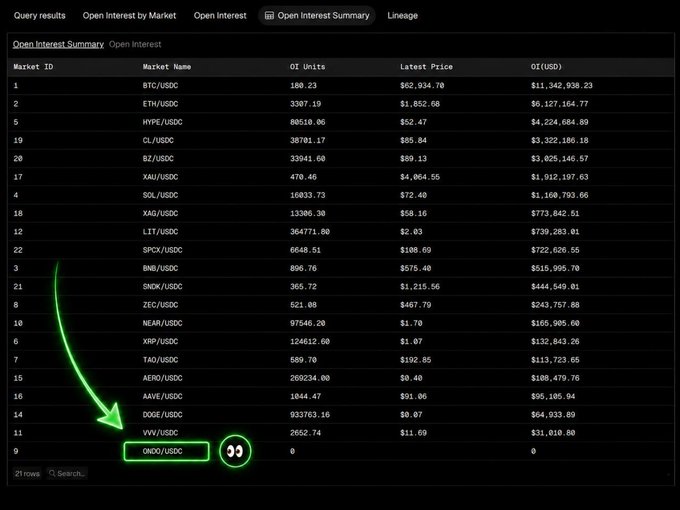The width and height of the screenshot is (680, 510).
Task: Click the grey Open Interest sub-link
Action: click(x=135, y=44)
